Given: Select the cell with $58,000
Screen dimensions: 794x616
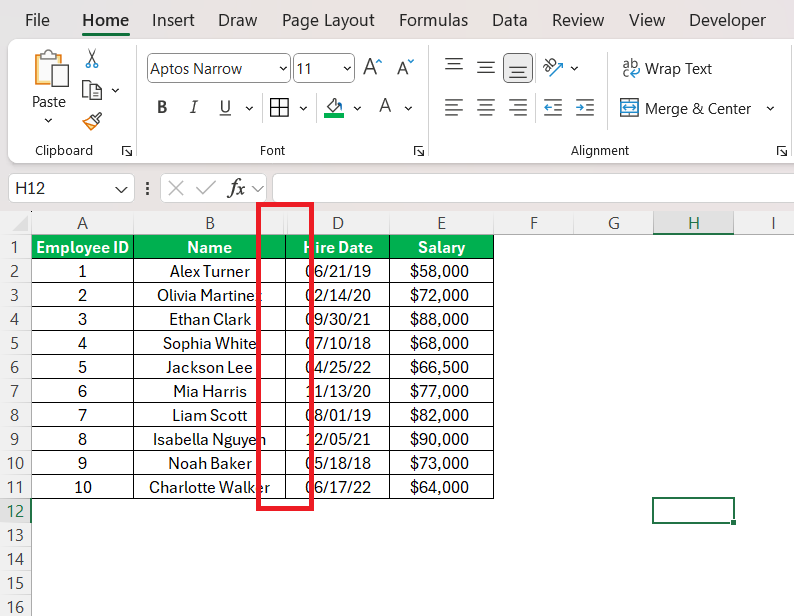Looking at the screenshot, I should coord(442,271).
